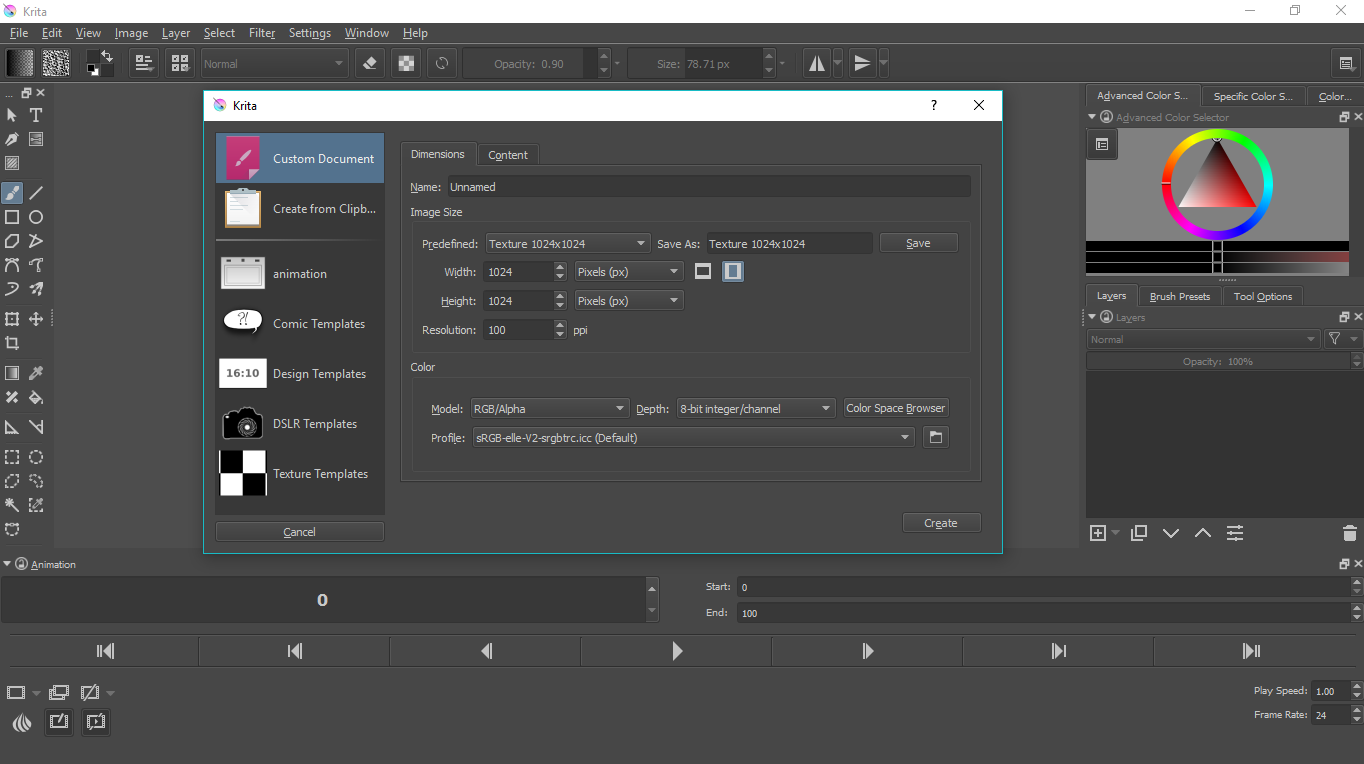The image size is (1364, 764).
Task: Switch to the Brush Presets tab
Action: [x=1180, y=296]
